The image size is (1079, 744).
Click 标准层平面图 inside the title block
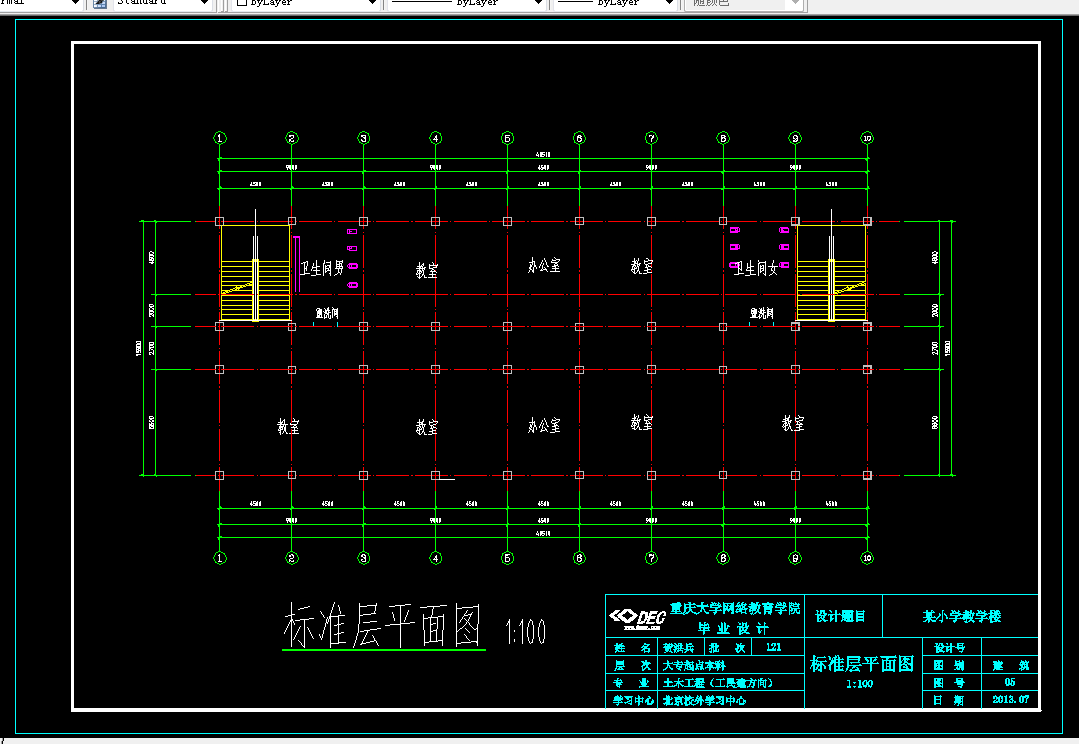(x=862, y=663)
